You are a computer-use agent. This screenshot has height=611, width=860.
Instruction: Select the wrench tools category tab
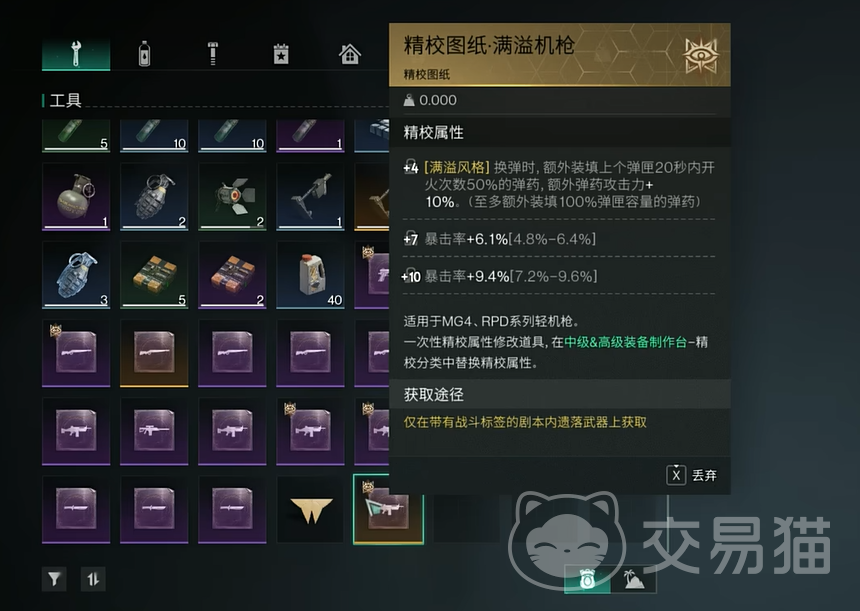pyautogui.click(x=76, y=54)
